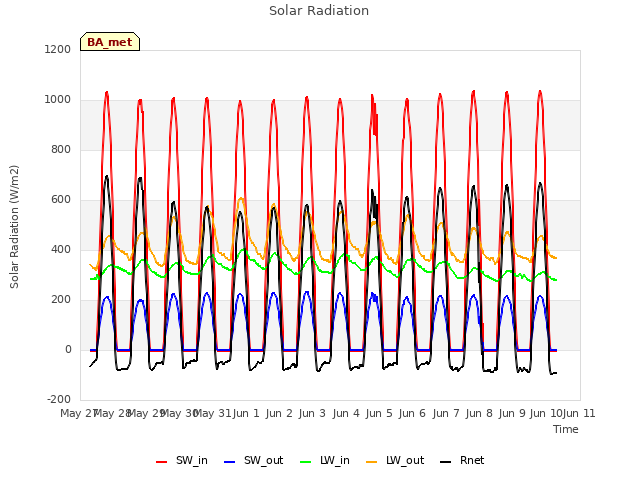
Task: Click the 1000 y-axis tick label
Action: tap(58, 100)
